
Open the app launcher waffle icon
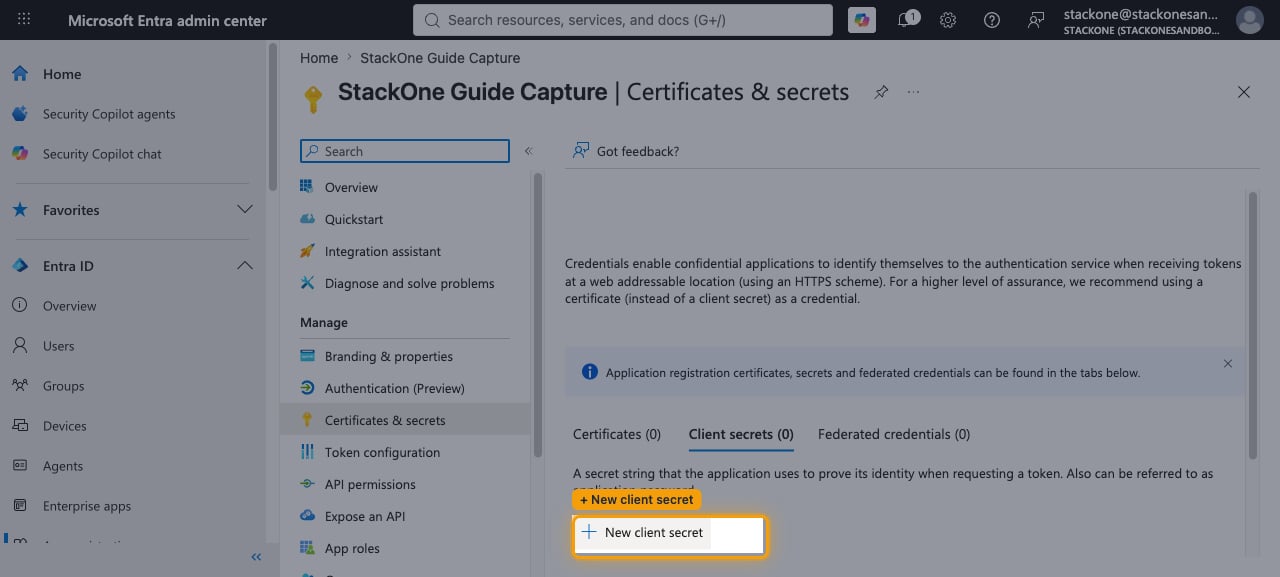pos(24,20)
